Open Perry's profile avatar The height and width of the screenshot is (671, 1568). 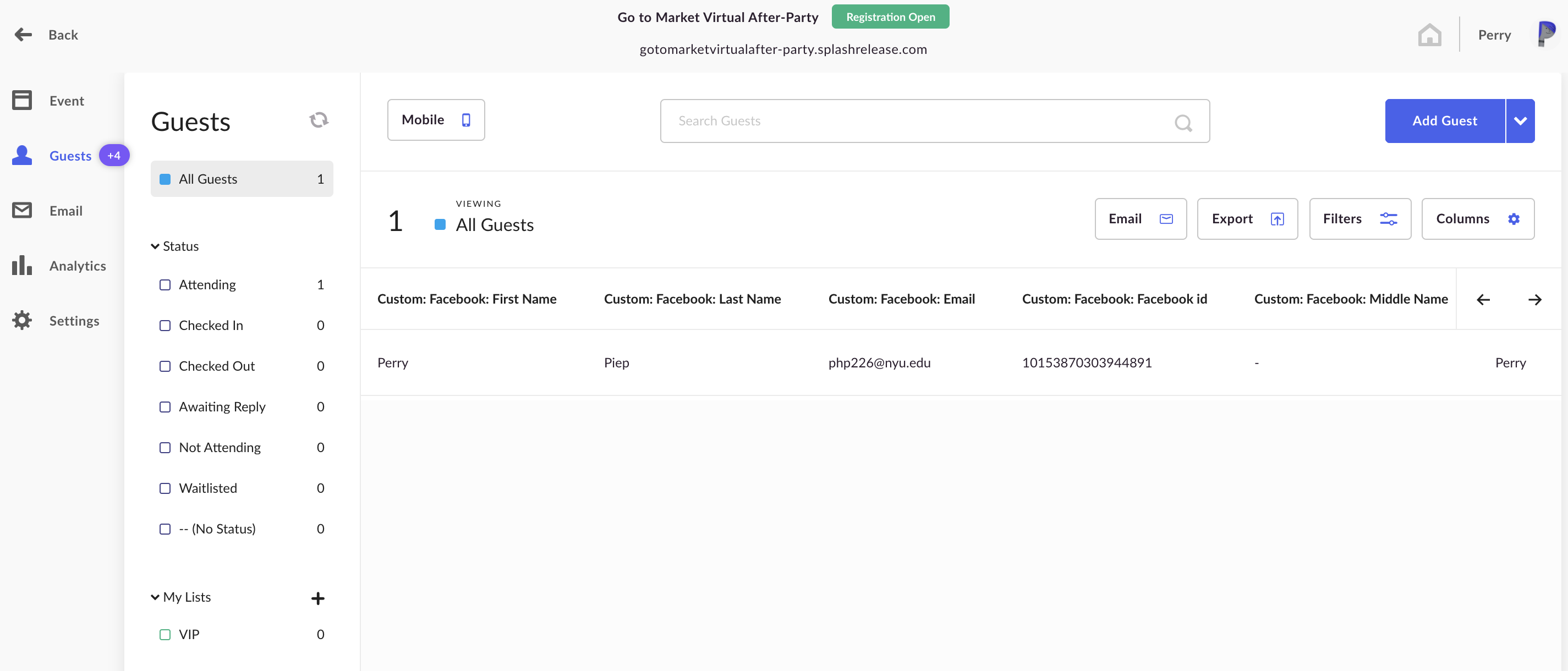pos(1546,34)
